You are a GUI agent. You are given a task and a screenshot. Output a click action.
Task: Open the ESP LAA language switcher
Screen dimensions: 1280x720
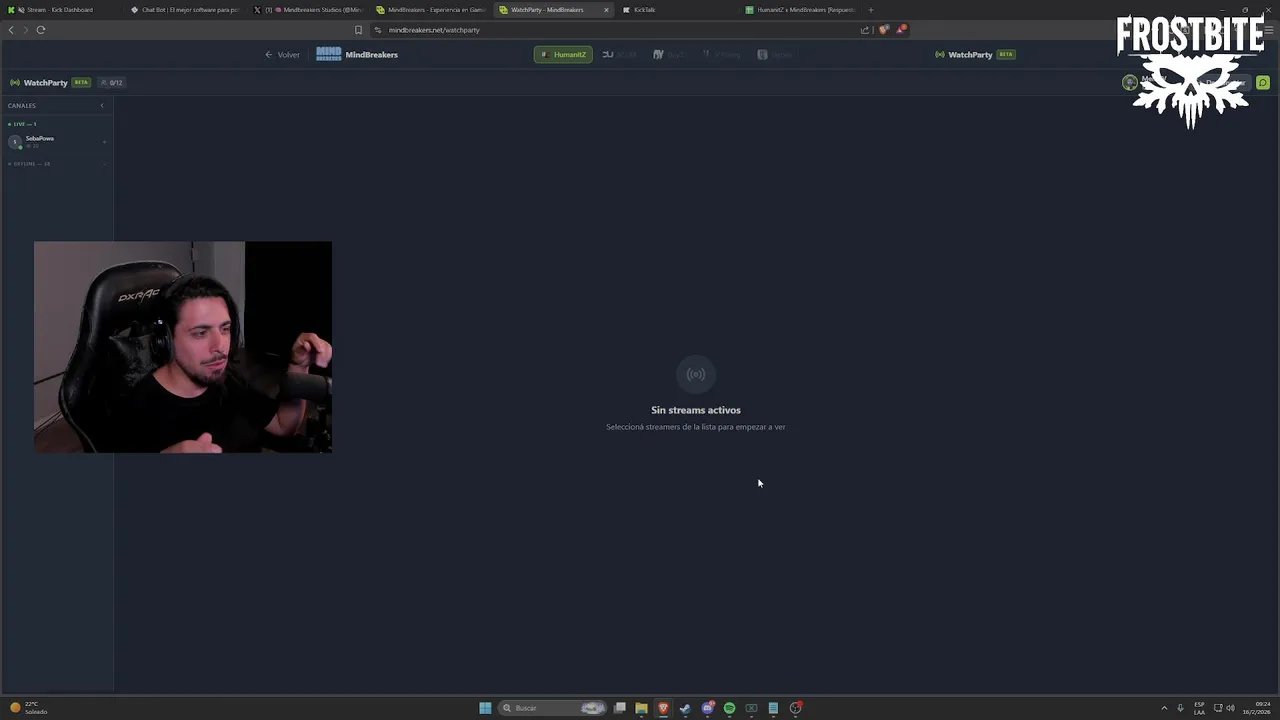click(x=1199, y=708)
